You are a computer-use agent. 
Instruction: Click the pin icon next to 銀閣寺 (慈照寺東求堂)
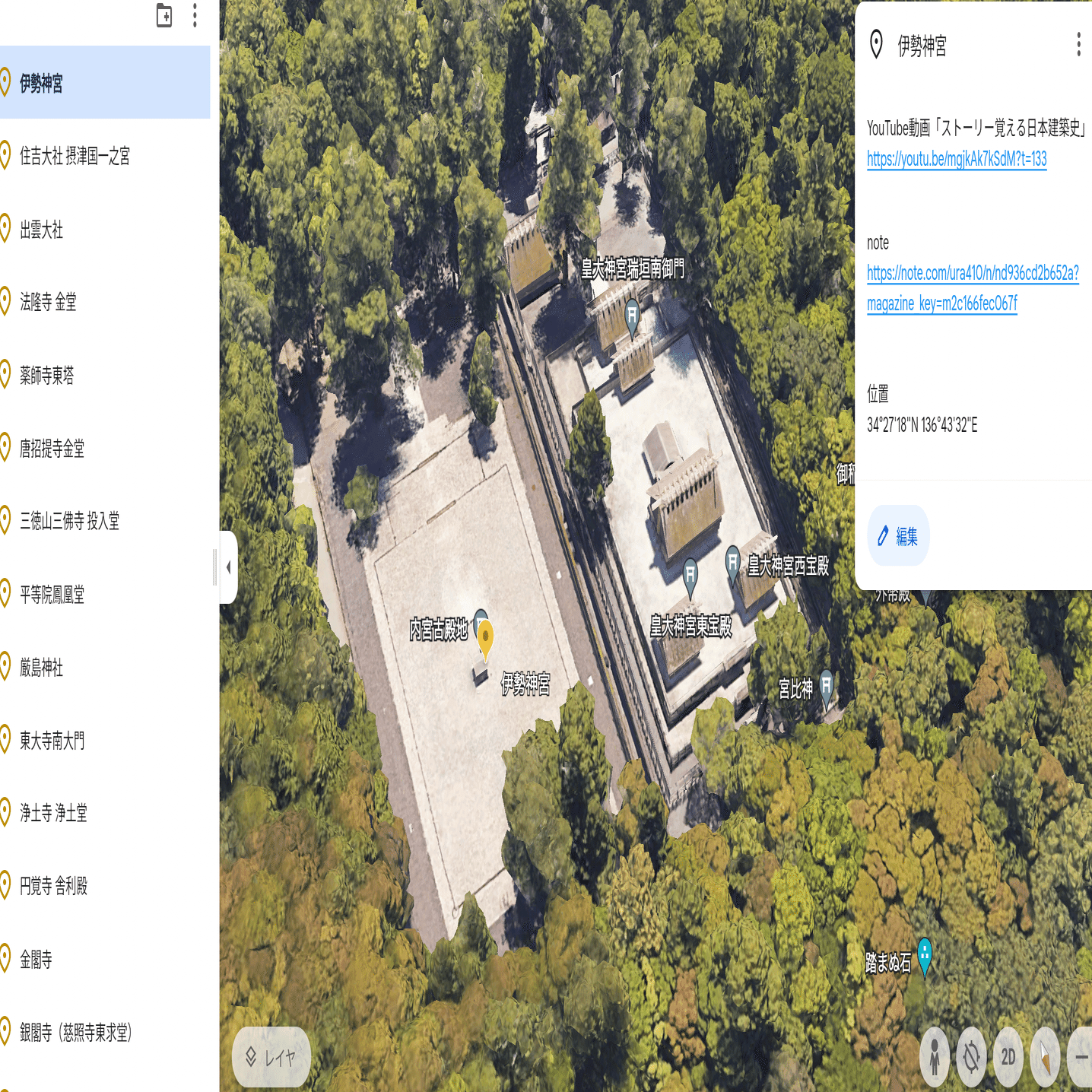coord(4,1032)
